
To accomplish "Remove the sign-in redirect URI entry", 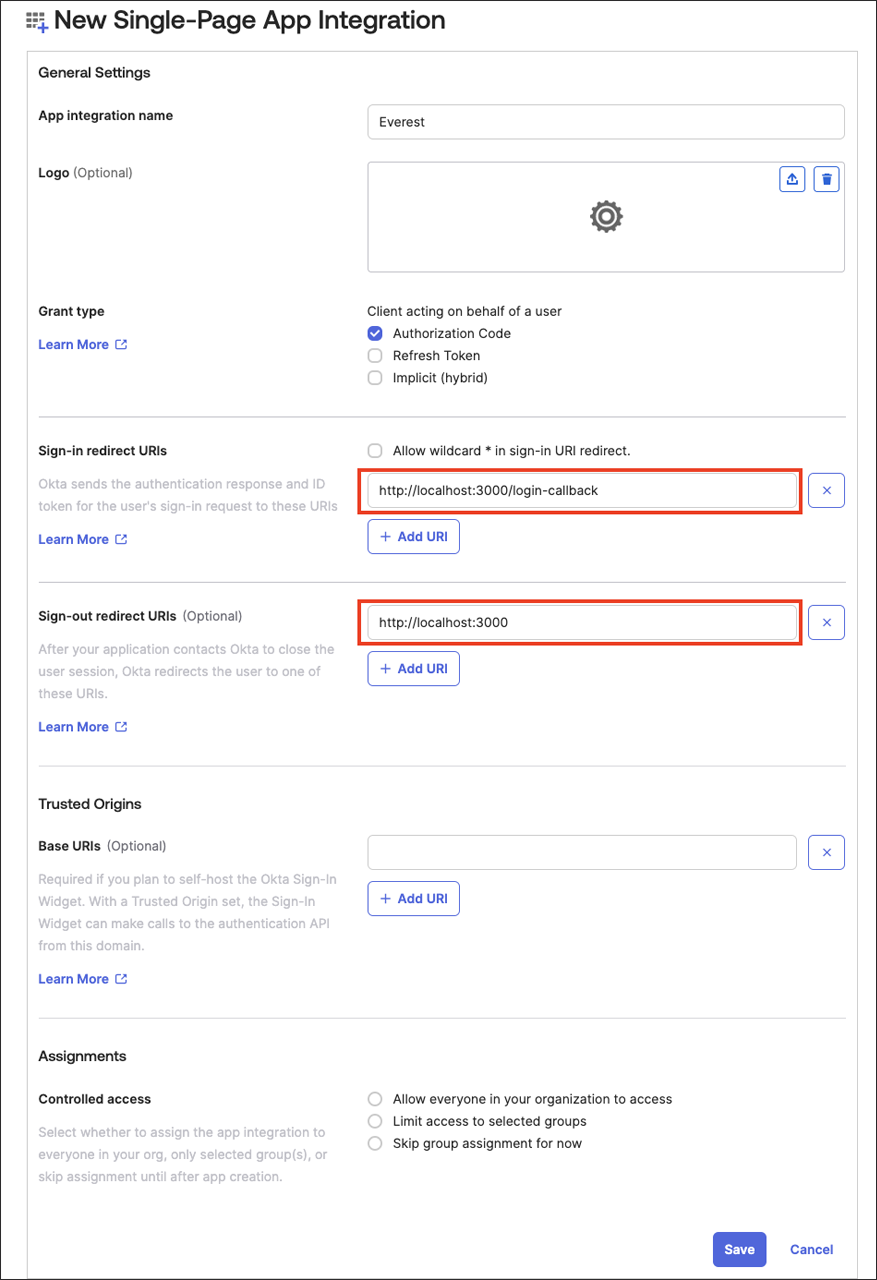I will click(826, 491).
